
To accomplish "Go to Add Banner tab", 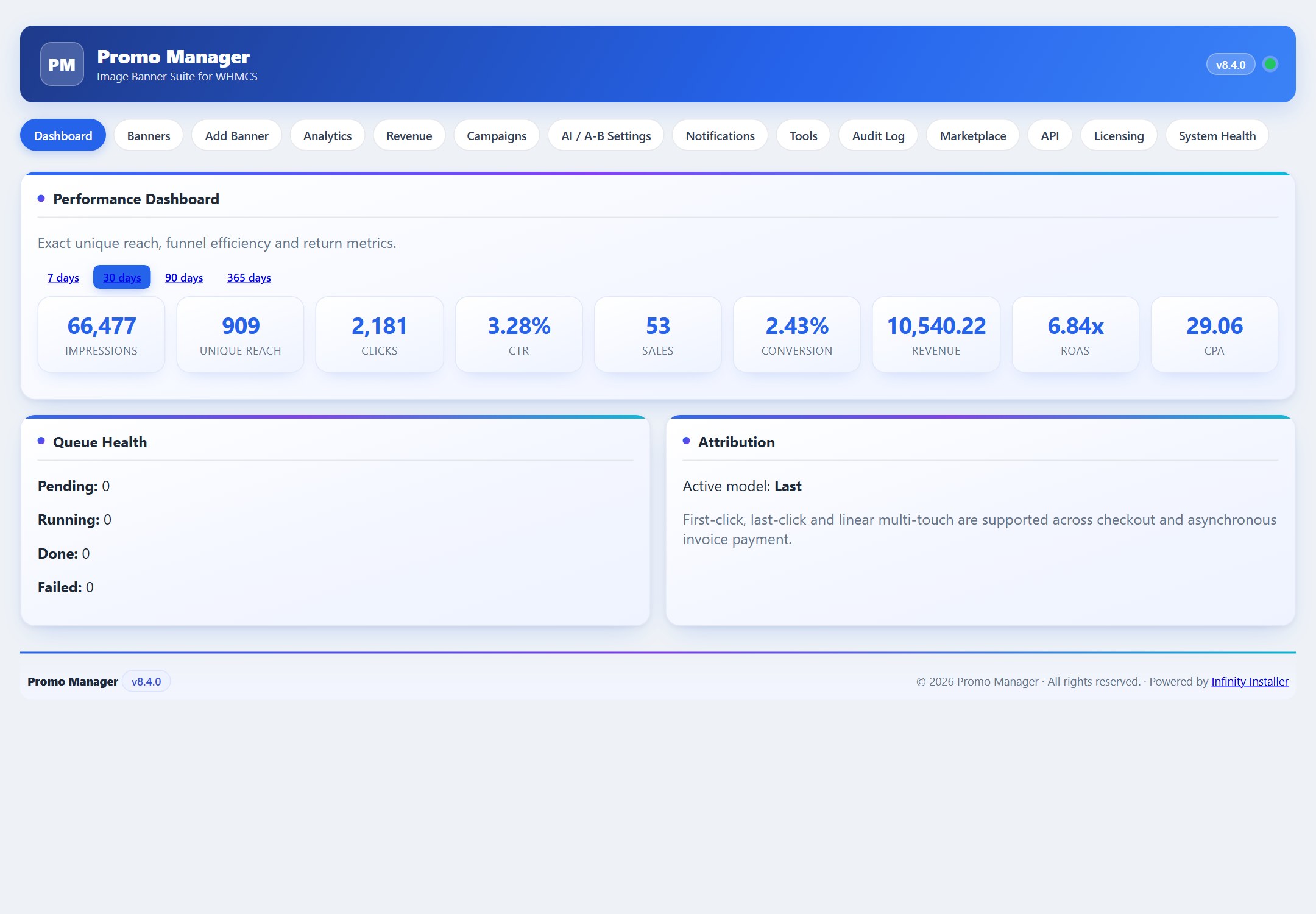I will [x=236, y=135].
